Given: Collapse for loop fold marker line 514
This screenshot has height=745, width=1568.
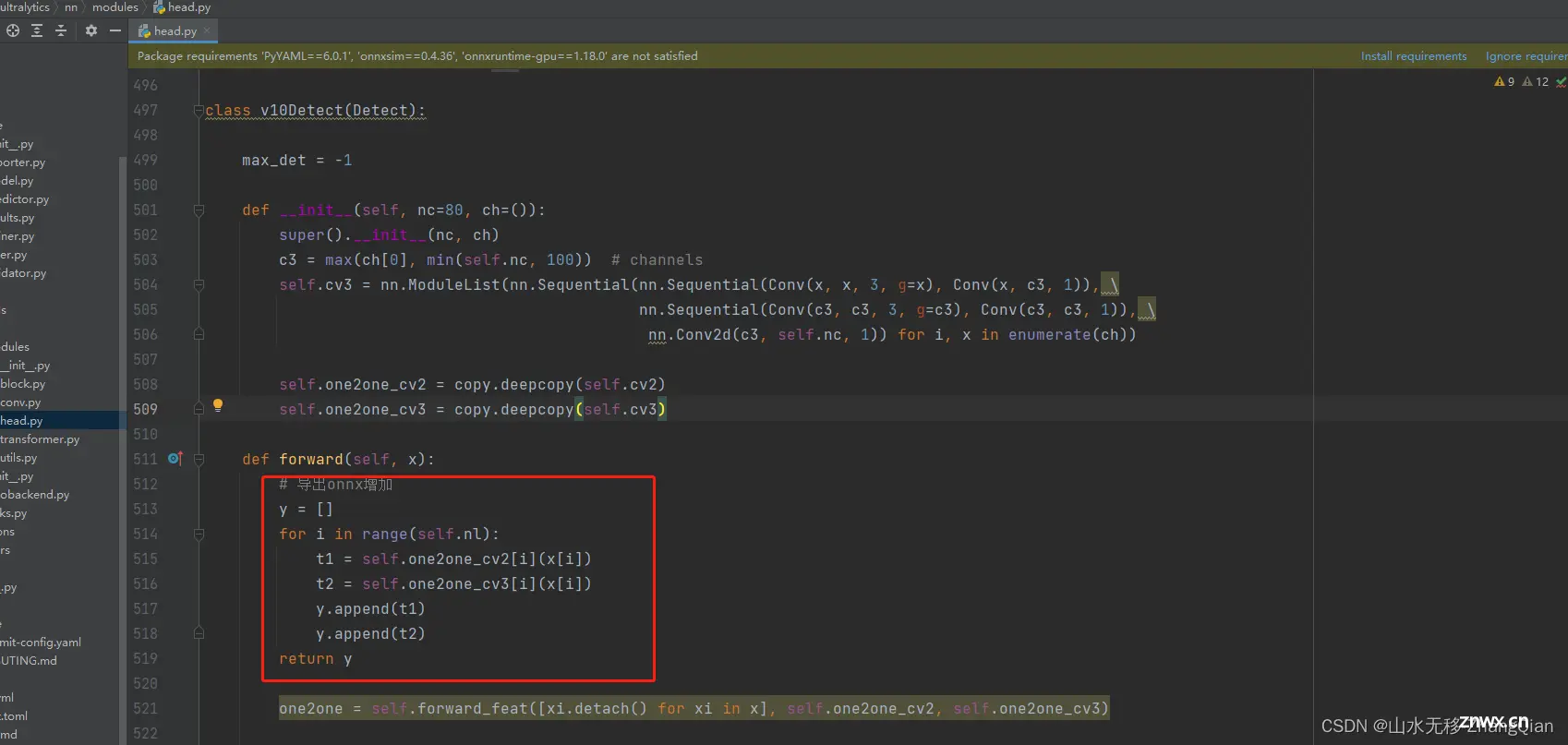Looking at the screenshot, I should click(x=199, y=534).
